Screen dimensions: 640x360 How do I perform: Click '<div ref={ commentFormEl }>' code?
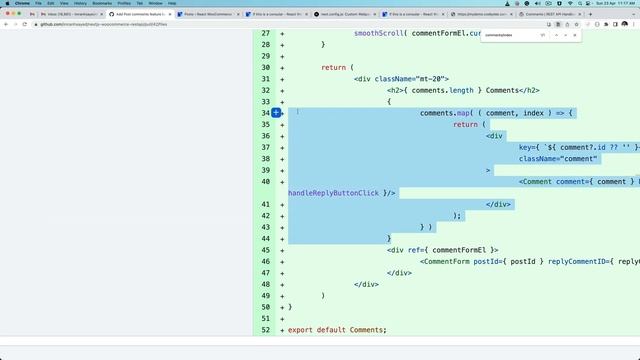(443, 250)
